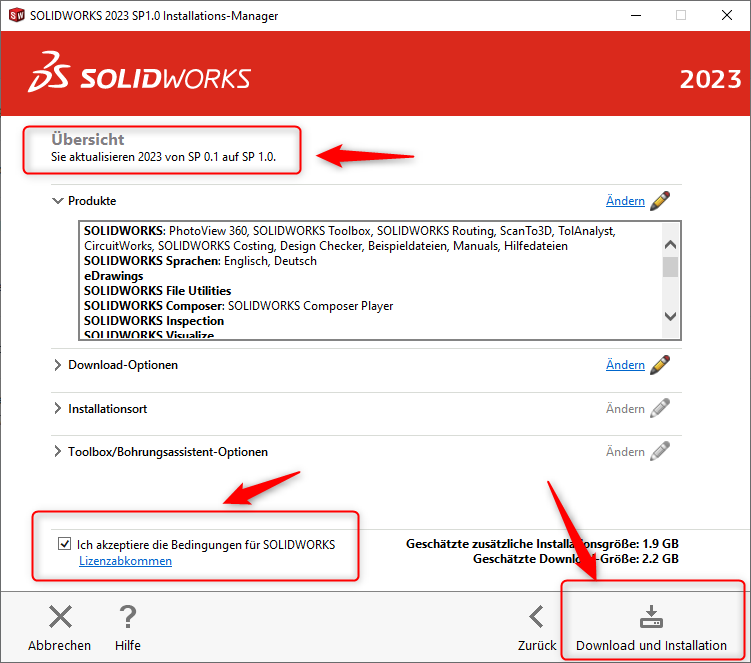Screen dimensions: 751x663
Task: Minimize the Installations-Manager window
Action: click(636, 15)
